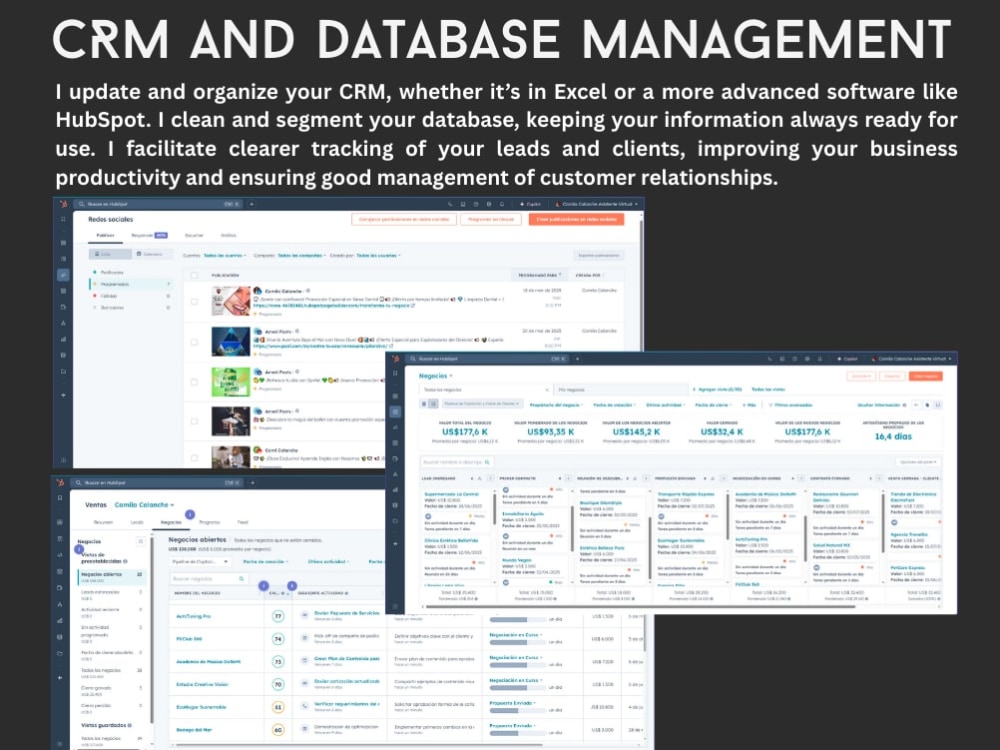Image resolution: width=1000 pixels, height=750 pixels.
Task: Open dental promotion post thumbnail
Action: click(230, 301)
